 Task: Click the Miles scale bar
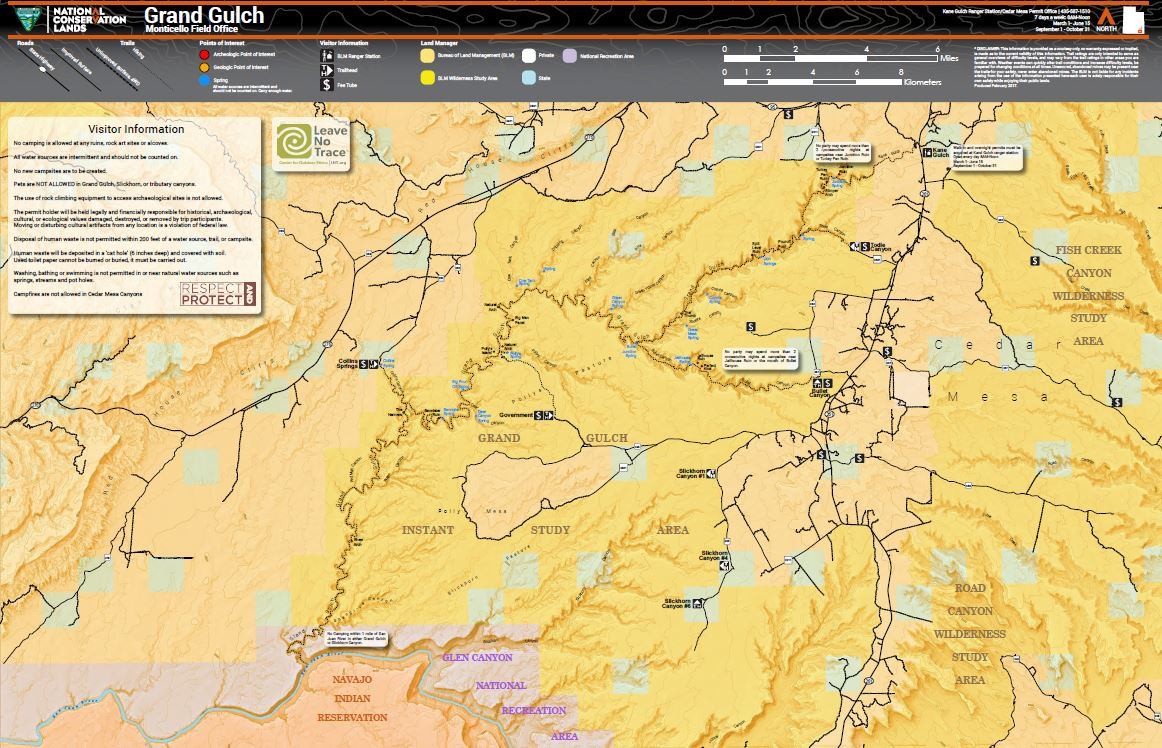pos(831,59)
